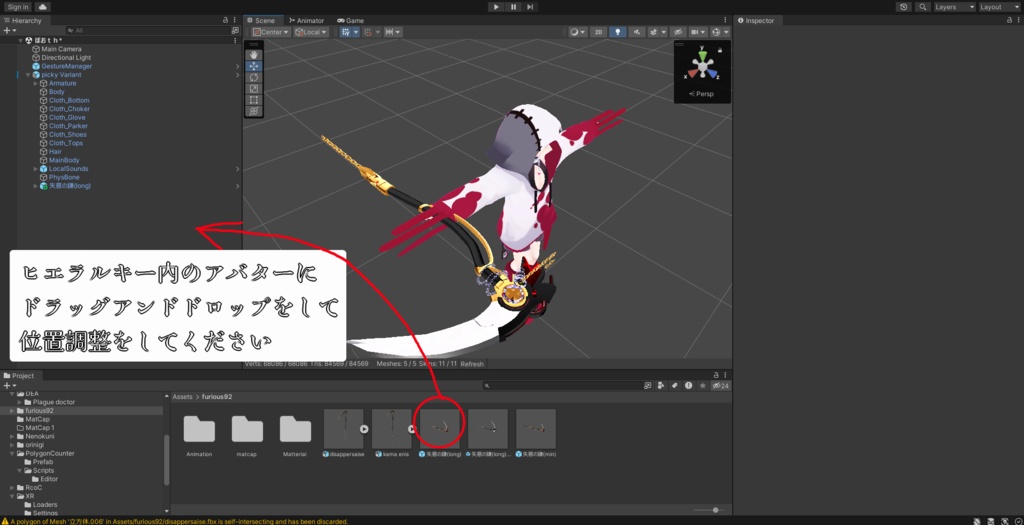Expand the LocalSounds object
This screenshot has width=1024, height=525.
[x=36, y=169]
